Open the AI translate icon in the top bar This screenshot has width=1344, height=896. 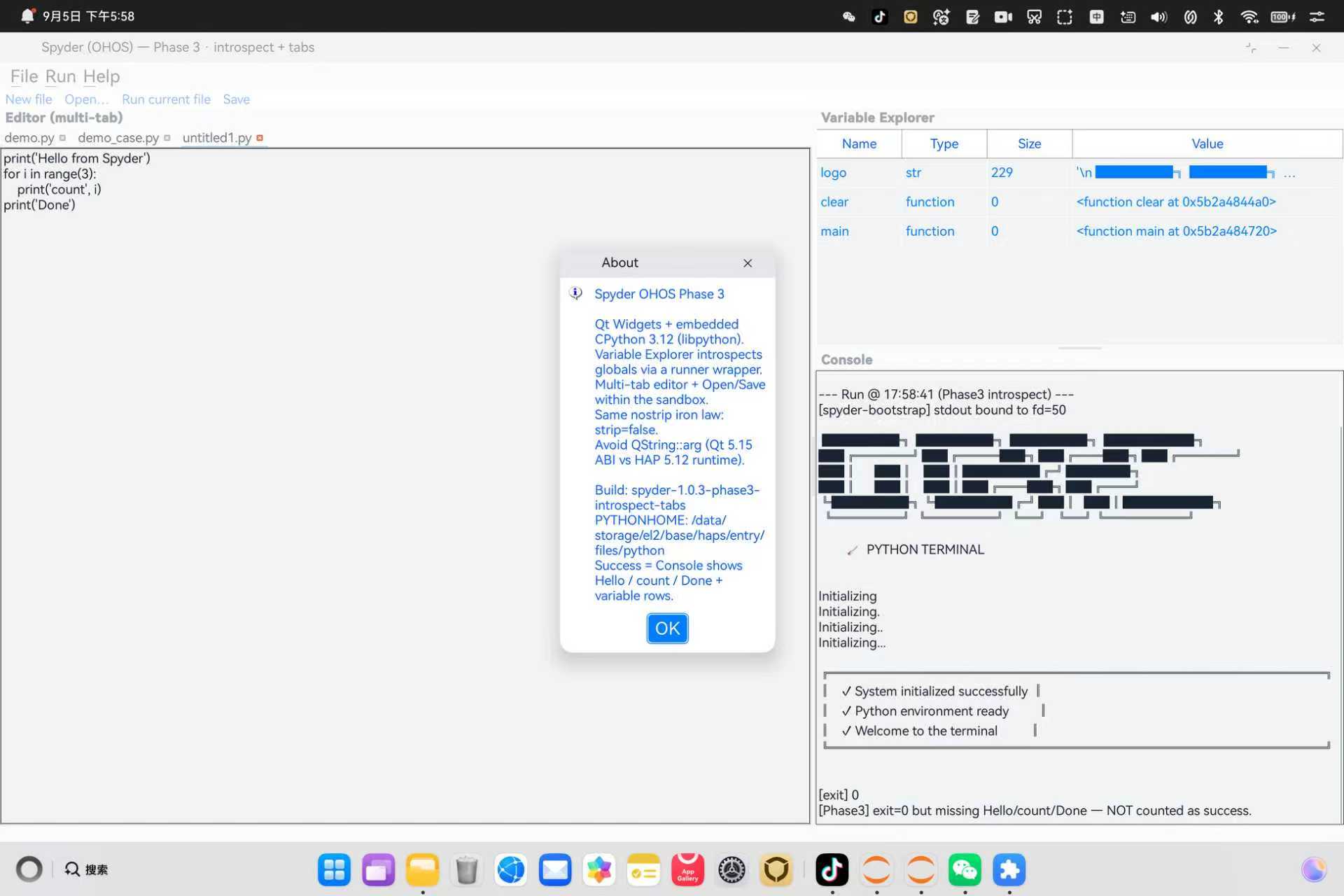[x=941, y=17]
